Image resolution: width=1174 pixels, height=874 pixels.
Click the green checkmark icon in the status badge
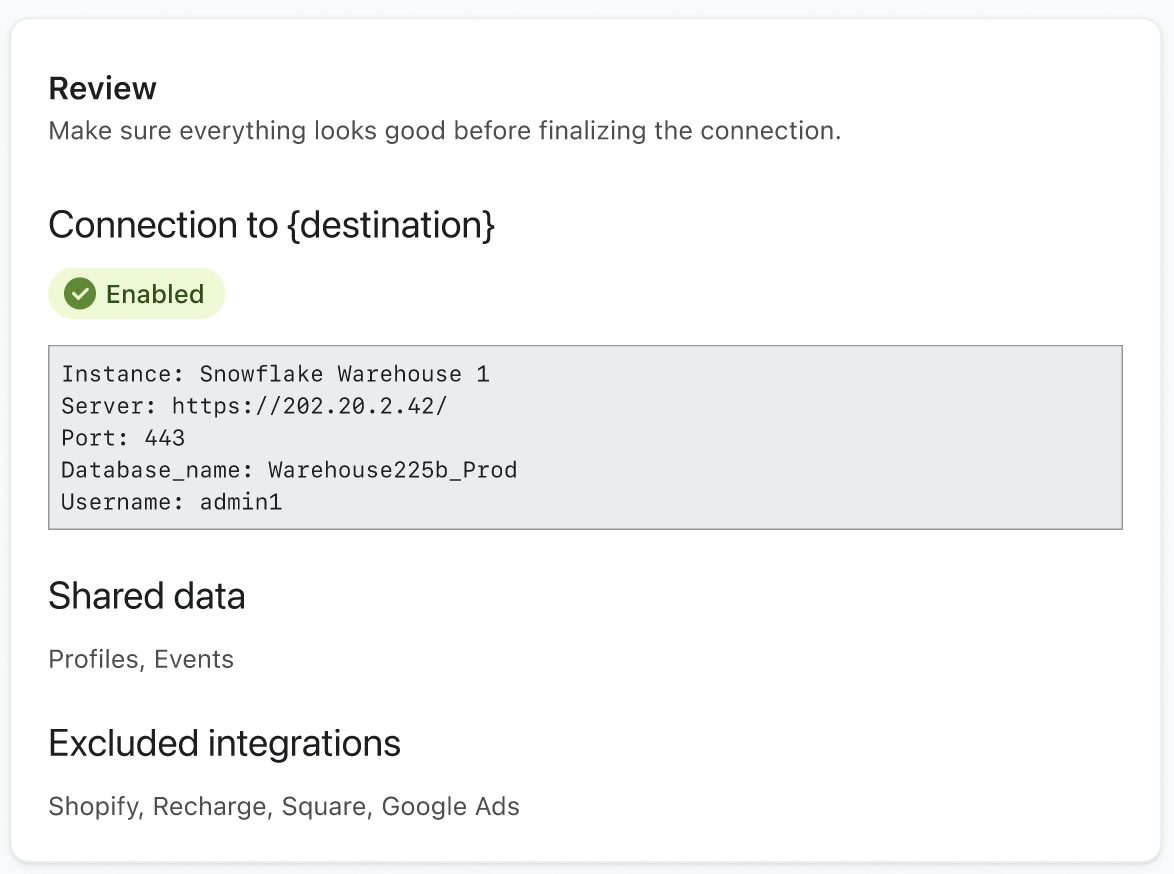[x=78, y=293]
